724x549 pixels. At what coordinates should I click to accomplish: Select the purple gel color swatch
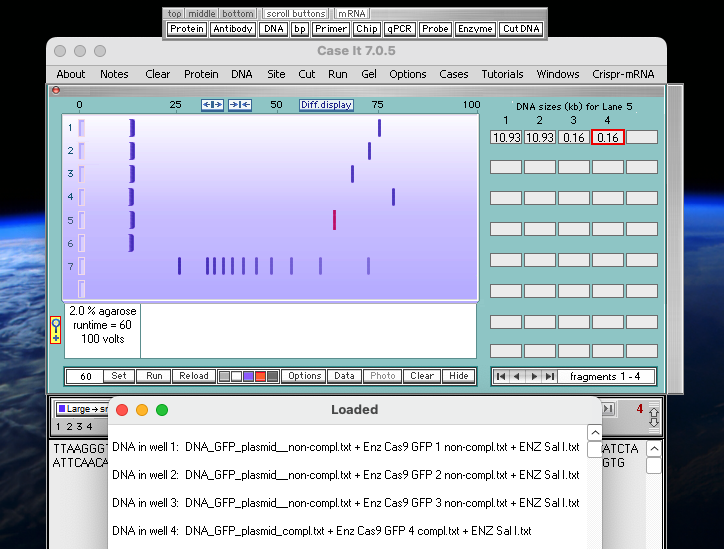[248, 376]
